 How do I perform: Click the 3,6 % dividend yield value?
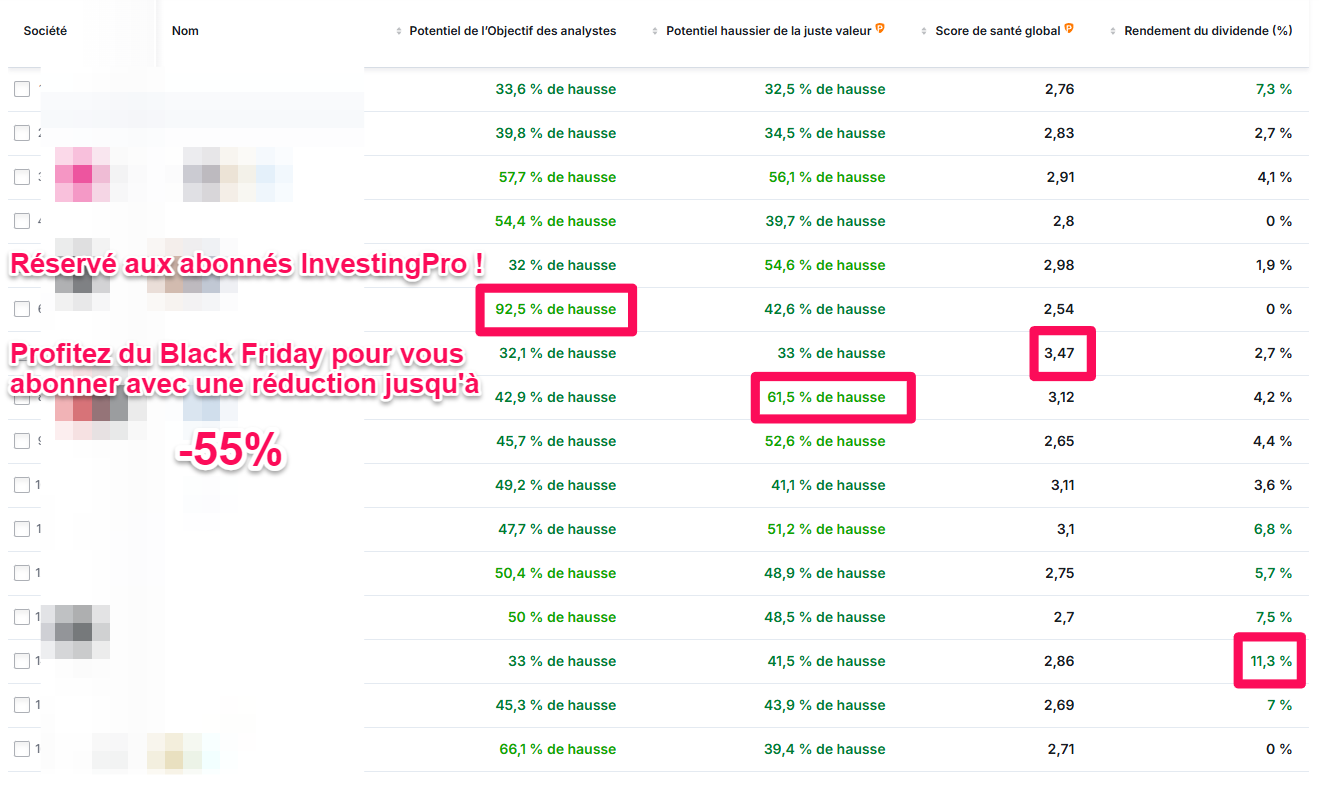tap(1273, 485)
